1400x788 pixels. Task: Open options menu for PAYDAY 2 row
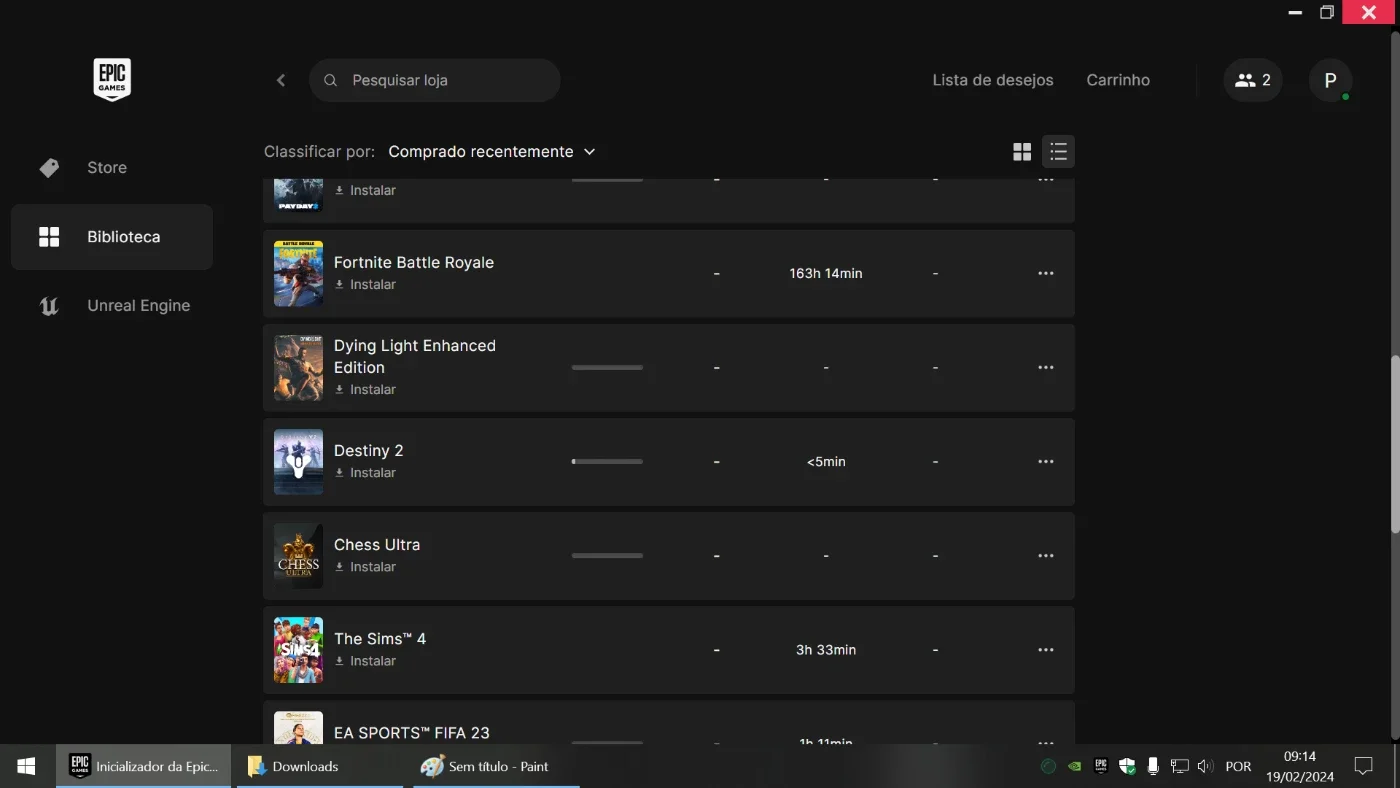point(1046,180)
